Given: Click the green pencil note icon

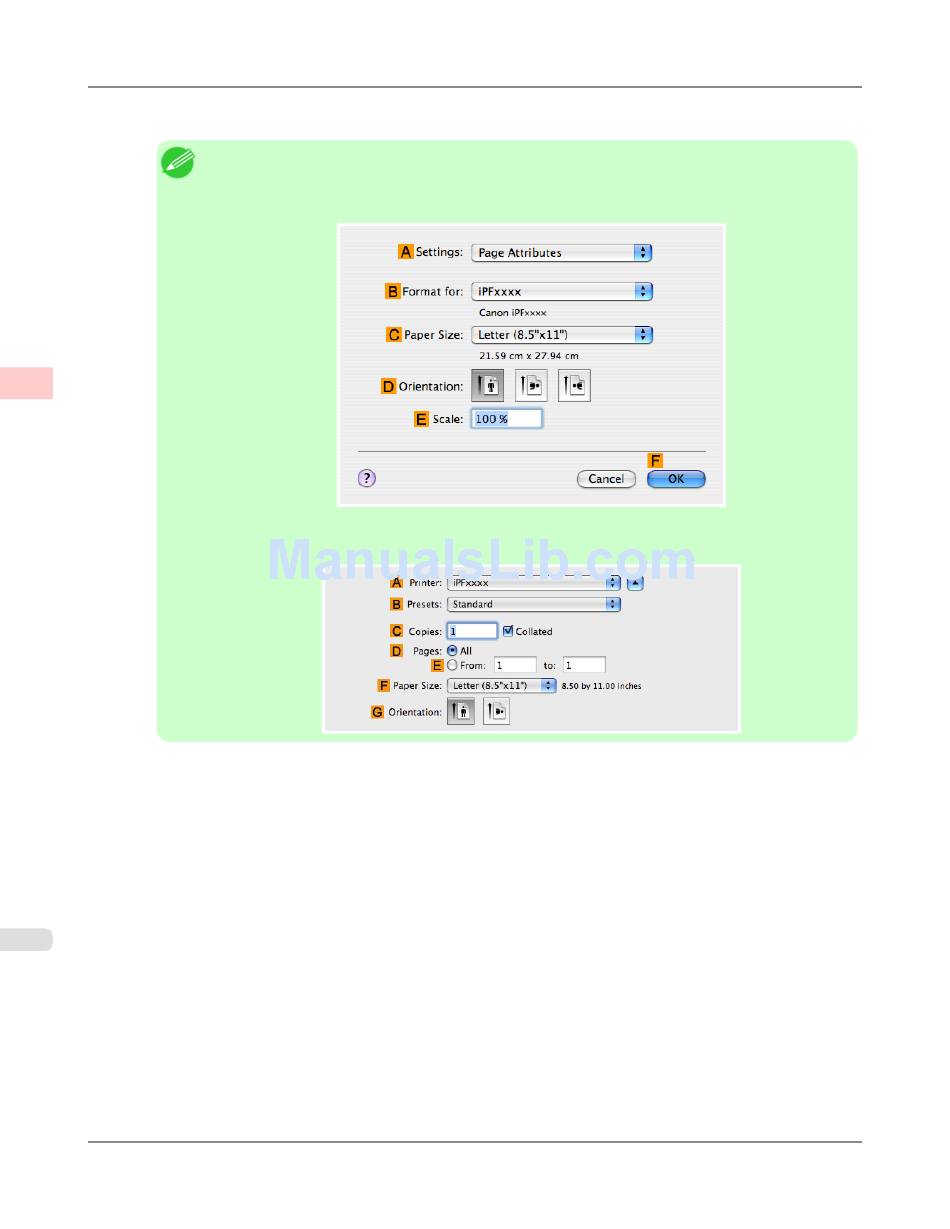Looking at the screenshot, I should [177, 161].
